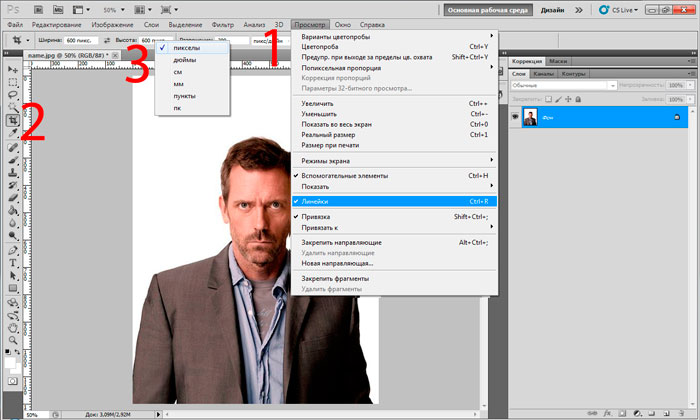Image resolution: width=700 pixels, height=420 pixels.
Task: Select the Crop tool in the toolbox
Action: tap(12, 120)
